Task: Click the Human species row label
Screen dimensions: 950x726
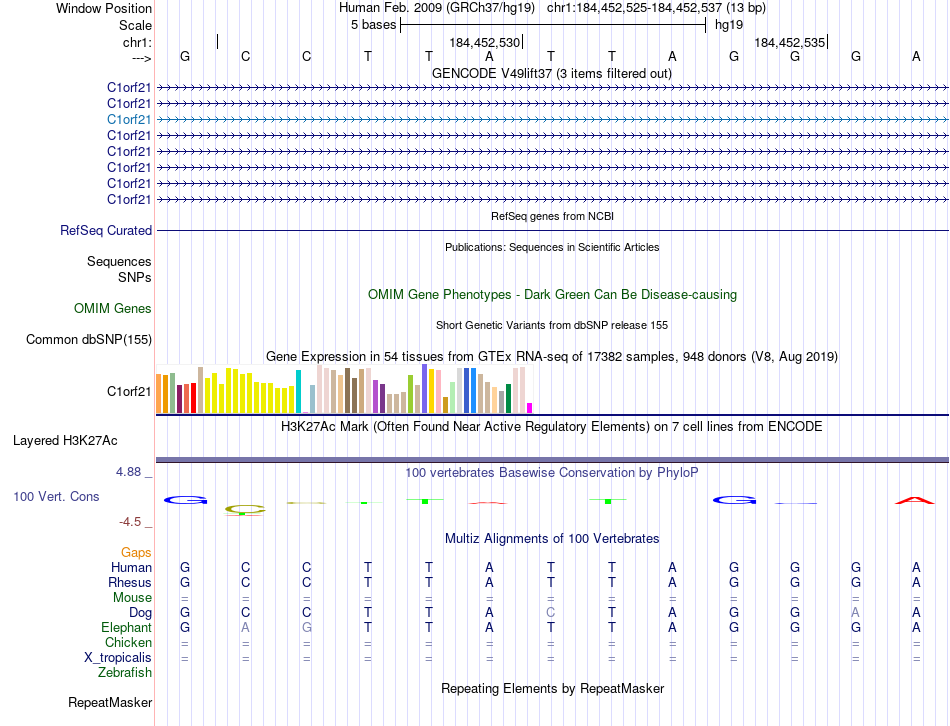Action: 131,567
